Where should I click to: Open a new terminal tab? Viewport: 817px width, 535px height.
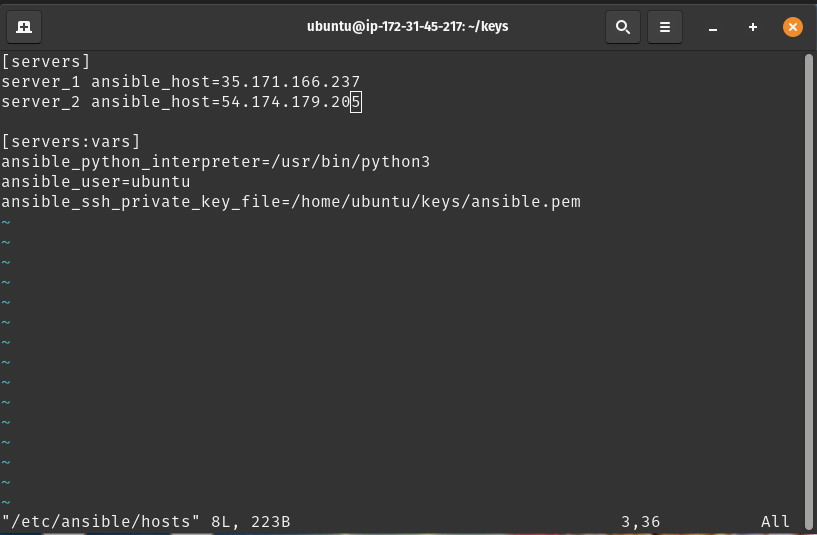[24, 27]
